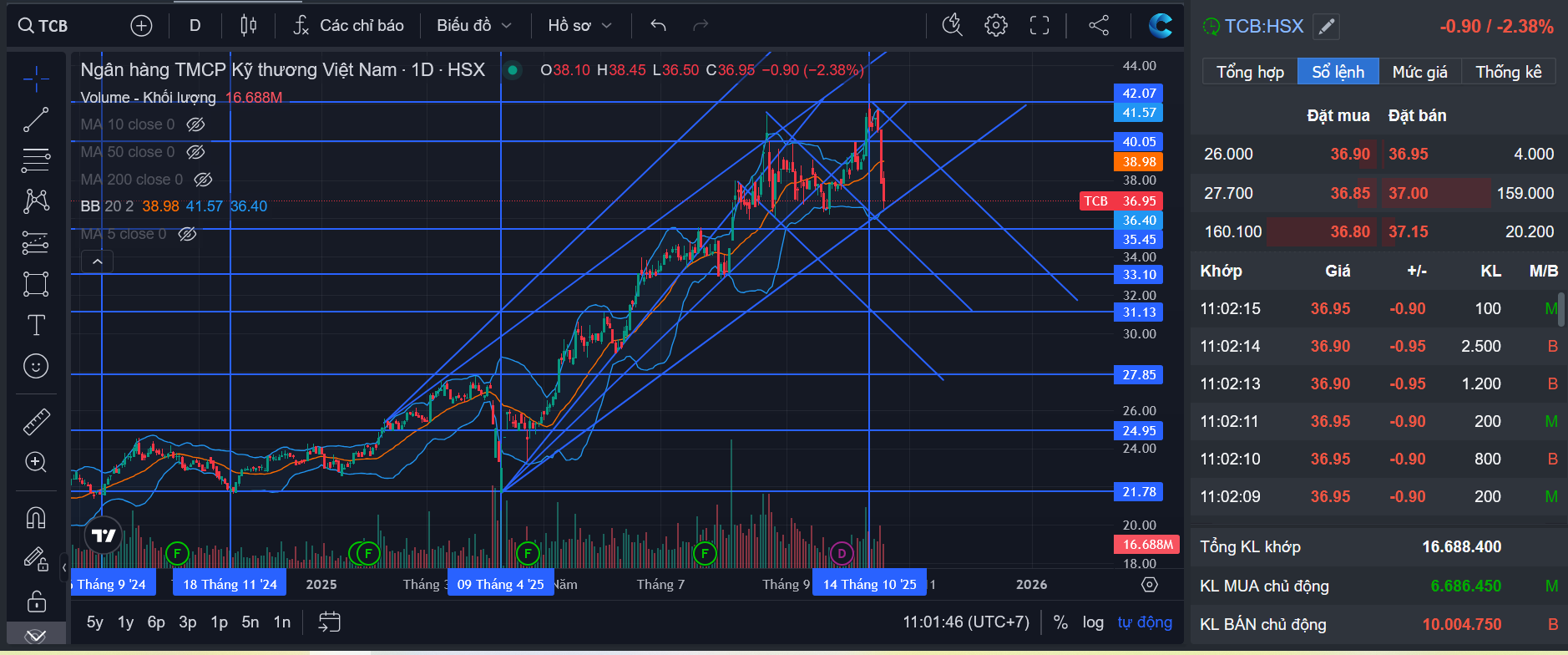Share the chart snapshot

click(x=1099, y=26)
